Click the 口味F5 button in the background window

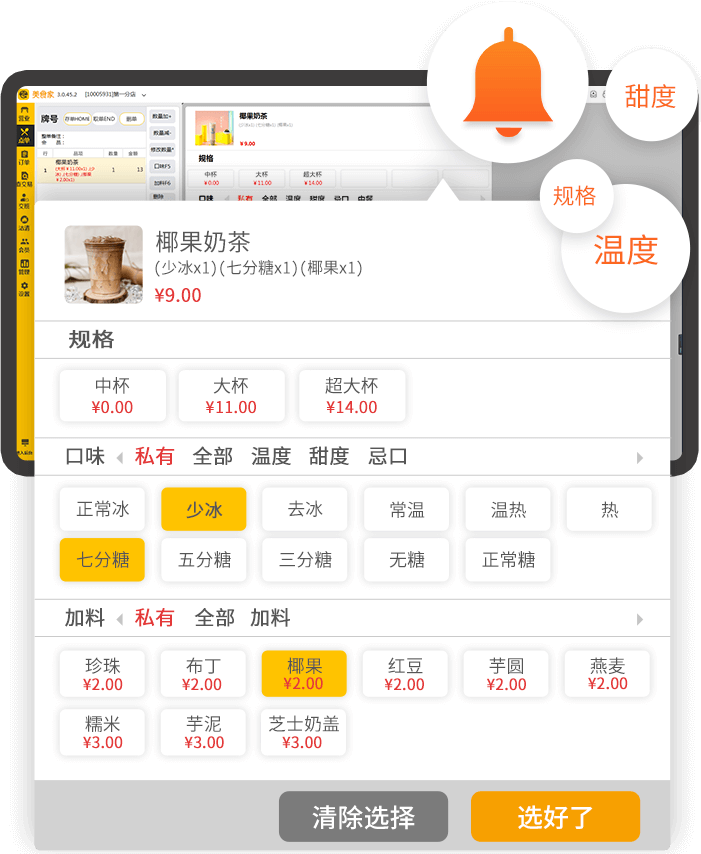[x=162, y=166]
